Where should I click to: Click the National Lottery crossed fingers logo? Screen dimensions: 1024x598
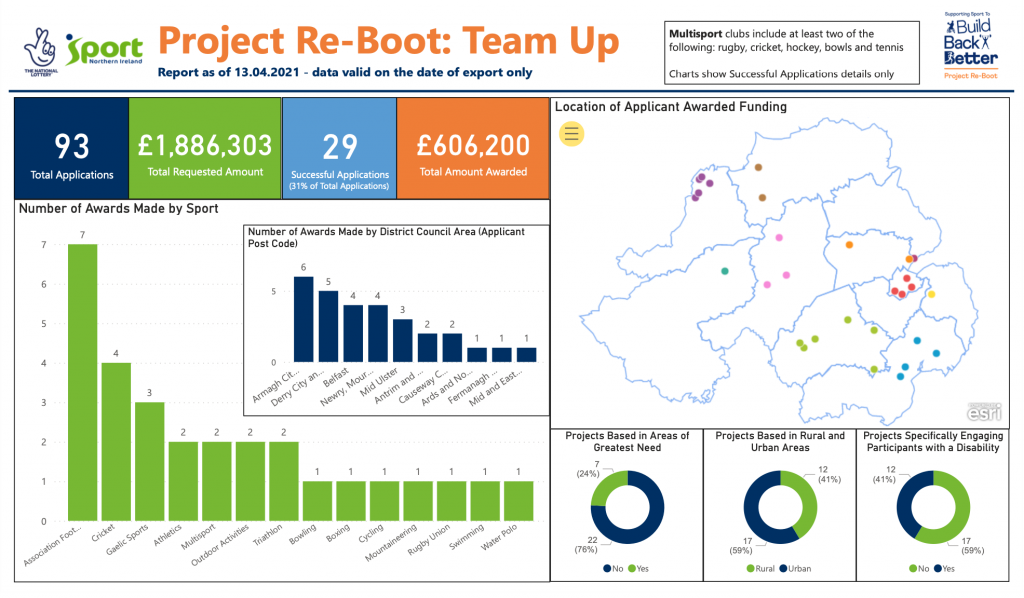[x=41, y=51]
